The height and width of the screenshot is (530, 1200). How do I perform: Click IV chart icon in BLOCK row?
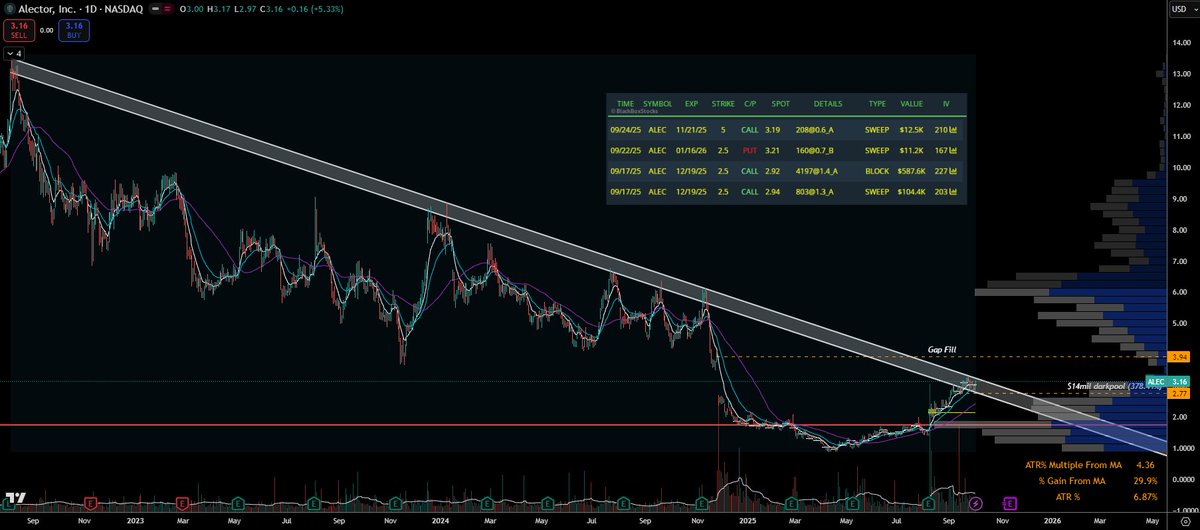pyautogui.click(x=953, y=170)
